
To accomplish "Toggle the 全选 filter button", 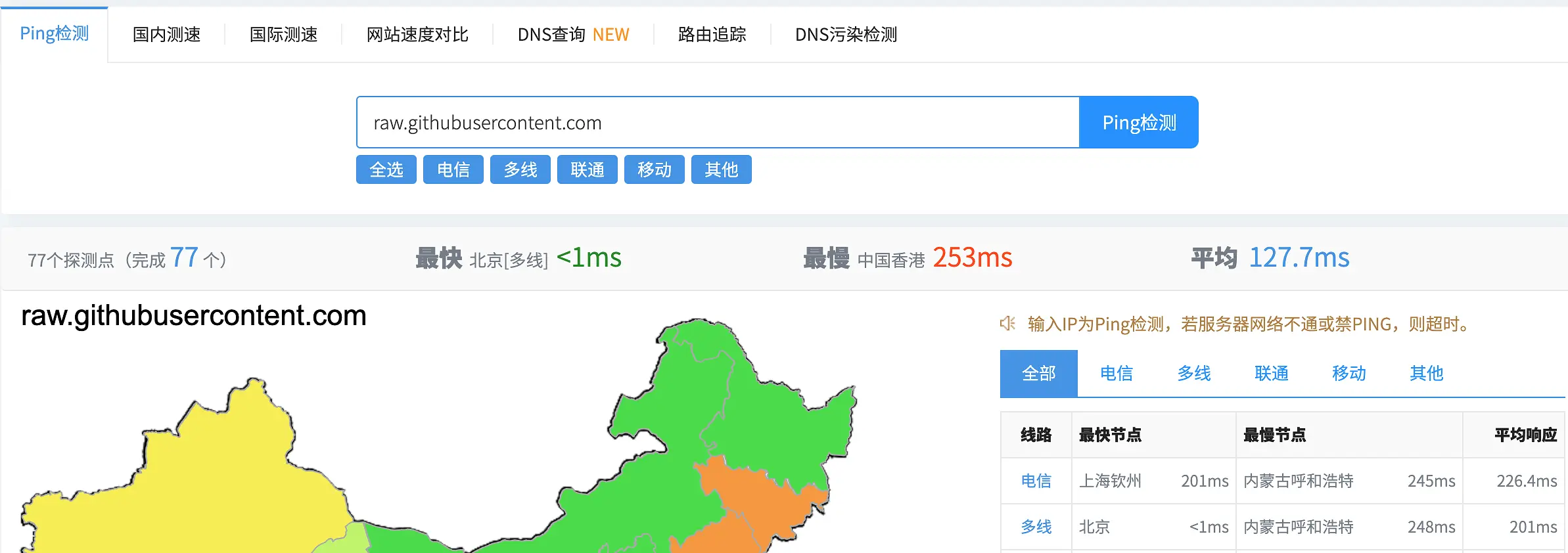I will pos(386,170).
